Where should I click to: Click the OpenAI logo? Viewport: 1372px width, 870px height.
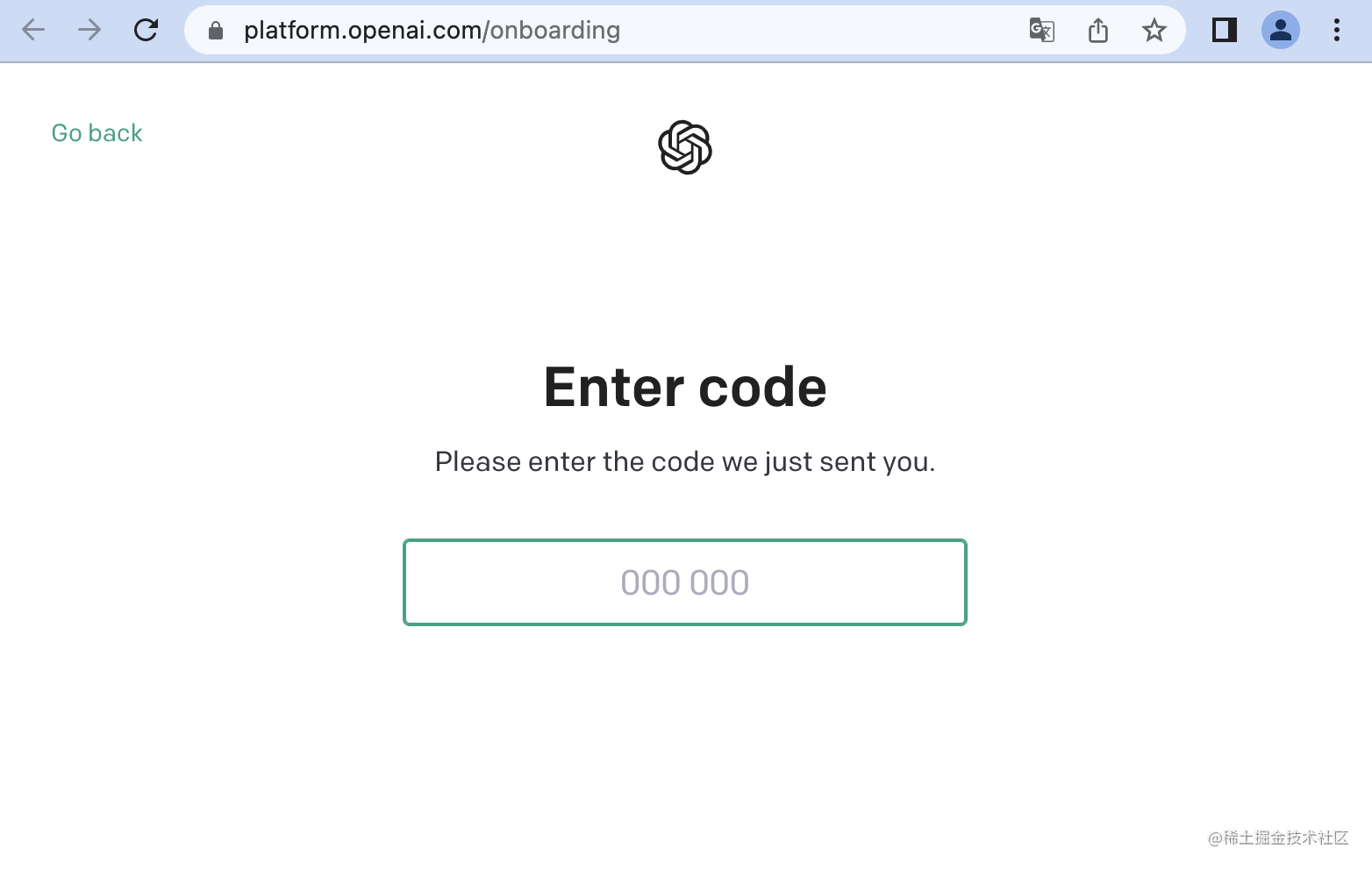[685, 147]
